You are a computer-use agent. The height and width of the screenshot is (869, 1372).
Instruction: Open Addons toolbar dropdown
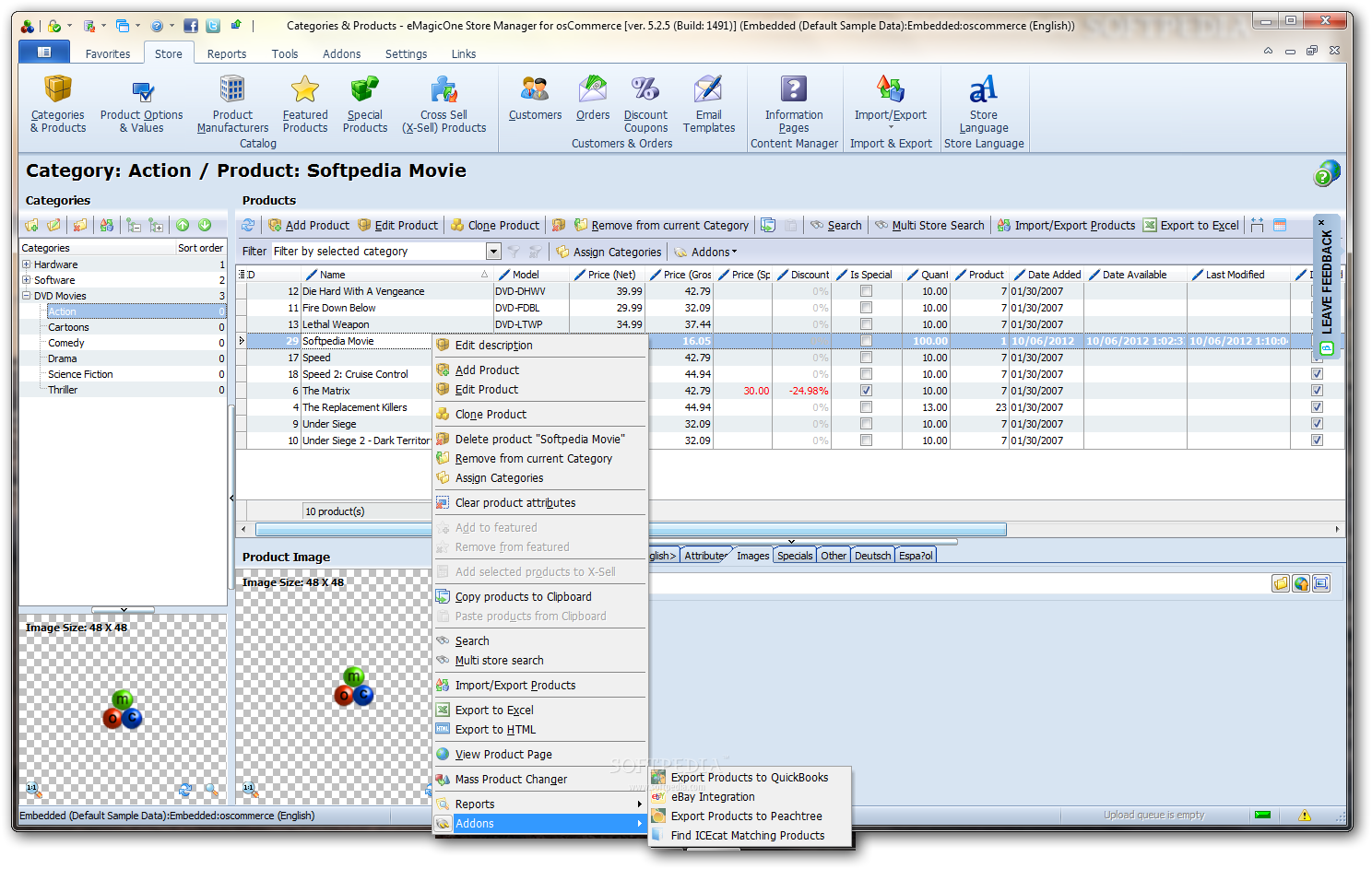click(705, 252)
